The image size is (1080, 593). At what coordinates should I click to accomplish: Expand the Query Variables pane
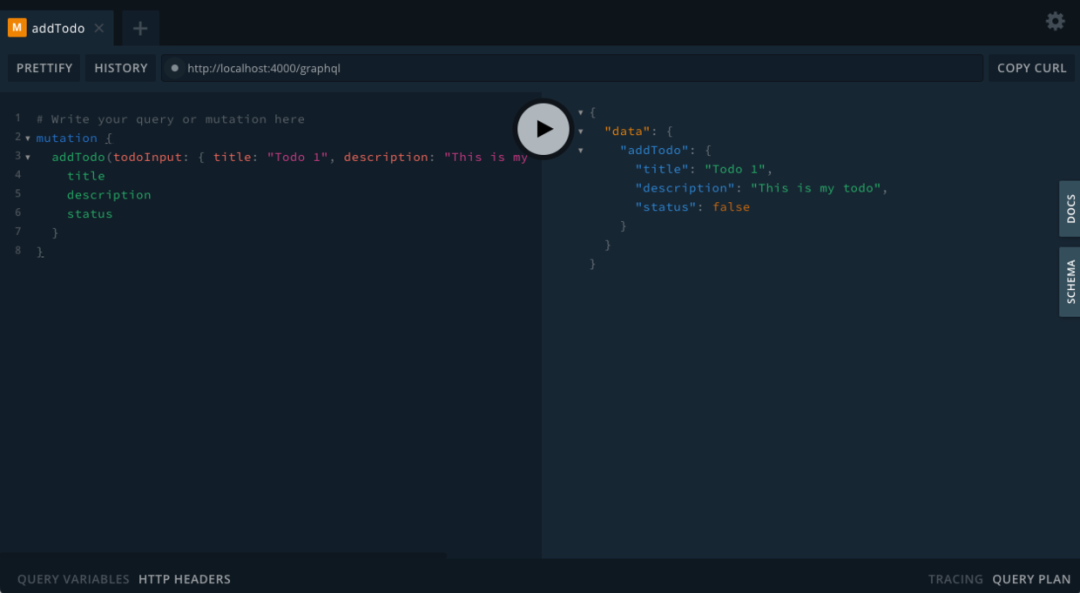(73, 579)
